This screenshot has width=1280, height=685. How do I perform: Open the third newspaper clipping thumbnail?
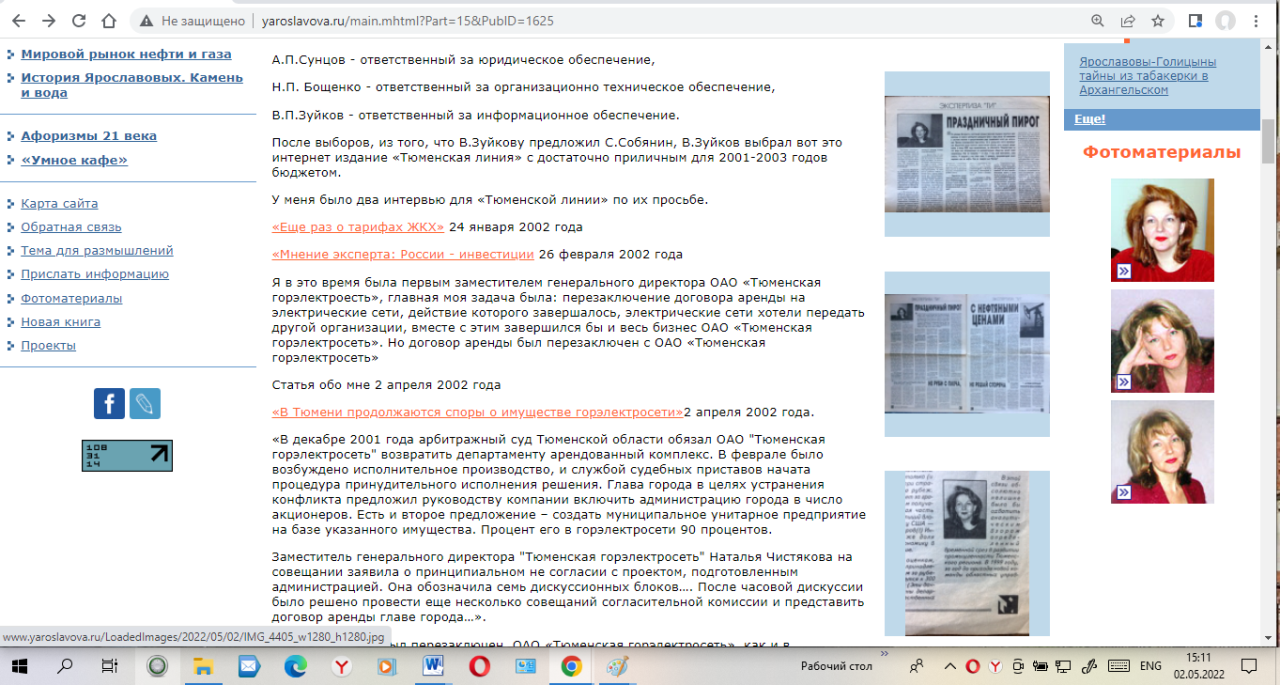click(967, 553)
